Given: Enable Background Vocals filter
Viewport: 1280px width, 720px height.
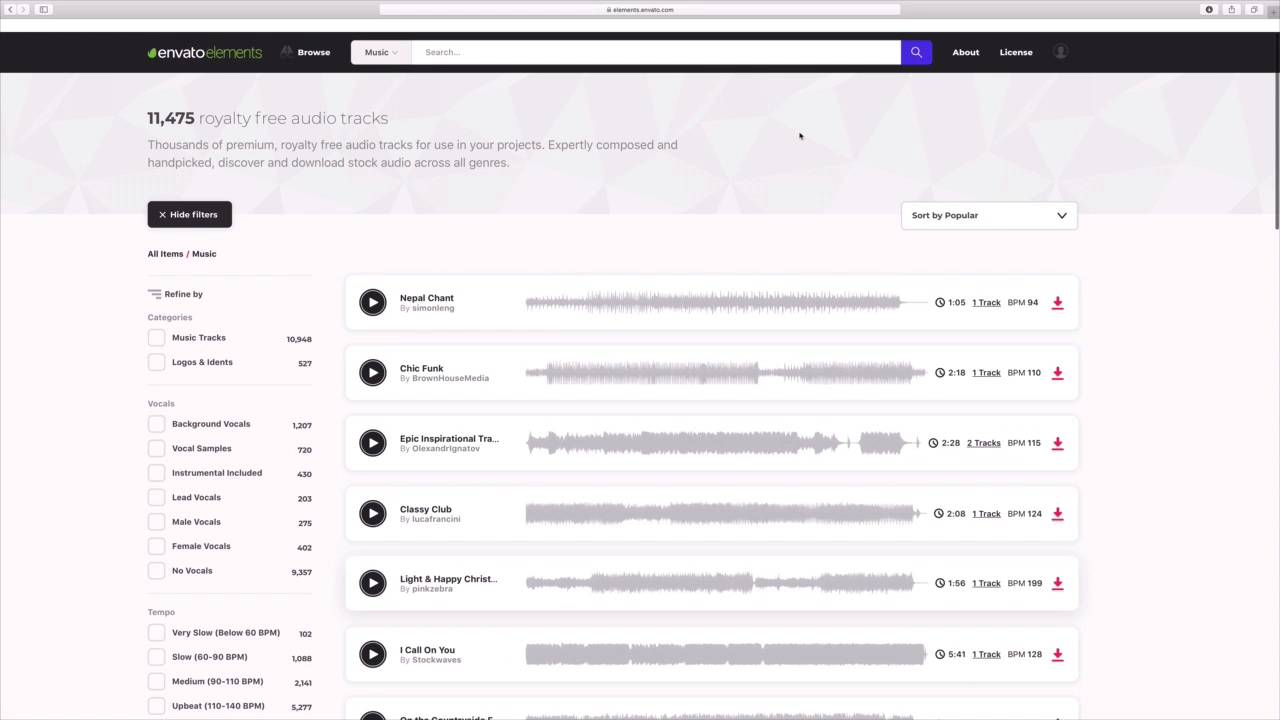Looking at the screenshot, I should coord(156,424).
